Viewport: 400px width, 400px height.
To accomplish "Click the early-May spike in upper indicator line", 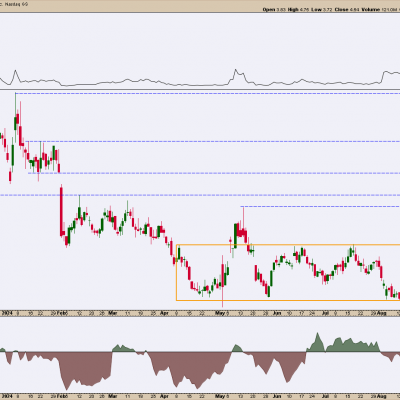I will pos(235,73).
